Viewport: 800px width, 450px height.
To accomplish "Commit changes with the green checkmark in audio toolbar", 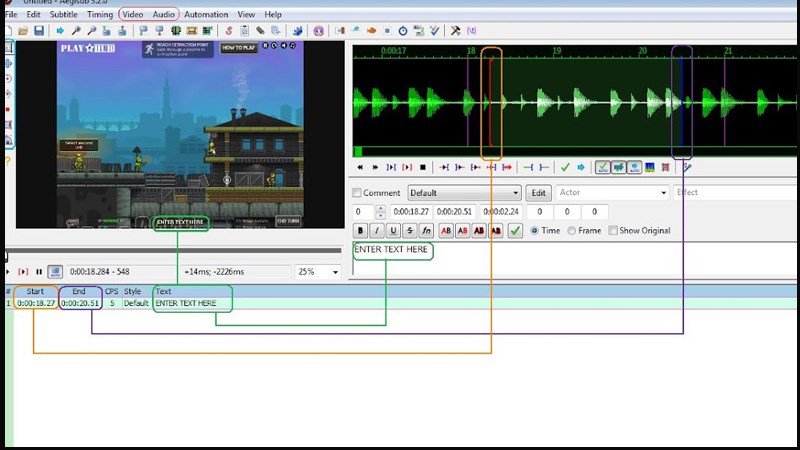I will click(565, 167).
